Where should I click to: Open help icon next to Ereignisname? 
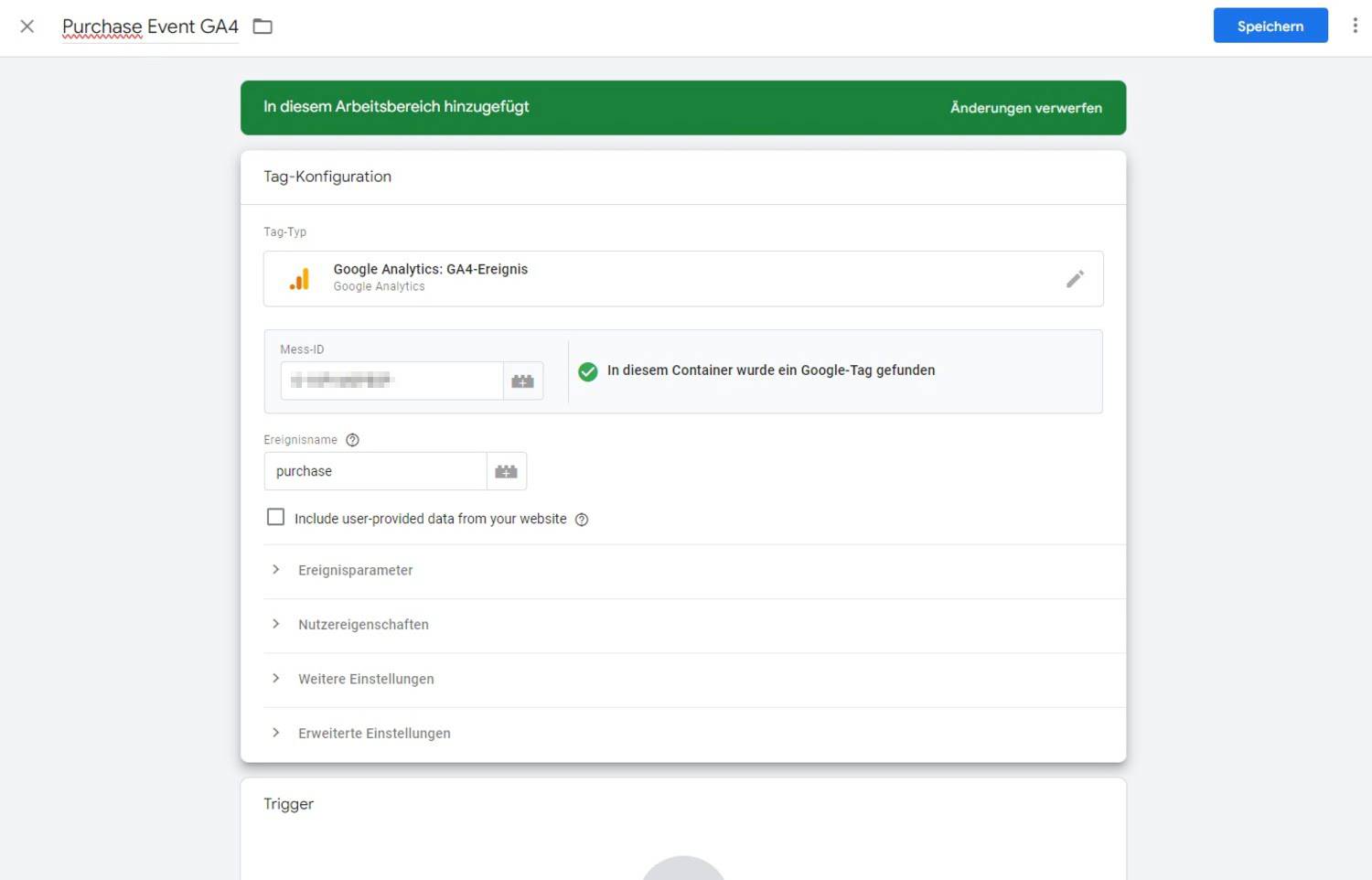click(352, 440)
